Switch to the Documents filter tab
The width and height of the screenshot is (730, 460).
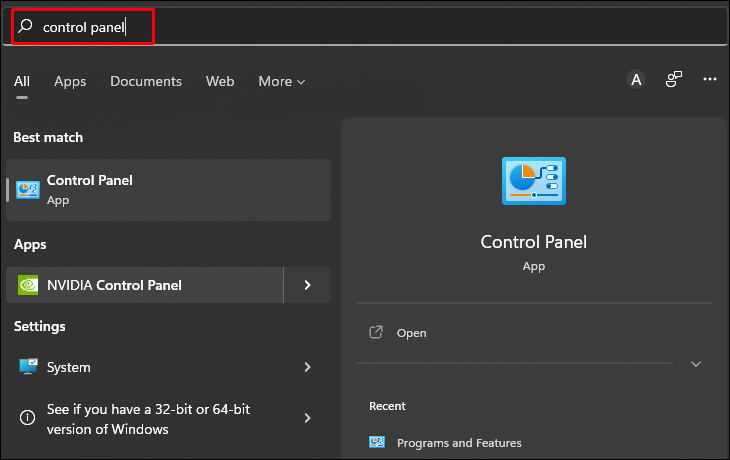click(146, 81)
